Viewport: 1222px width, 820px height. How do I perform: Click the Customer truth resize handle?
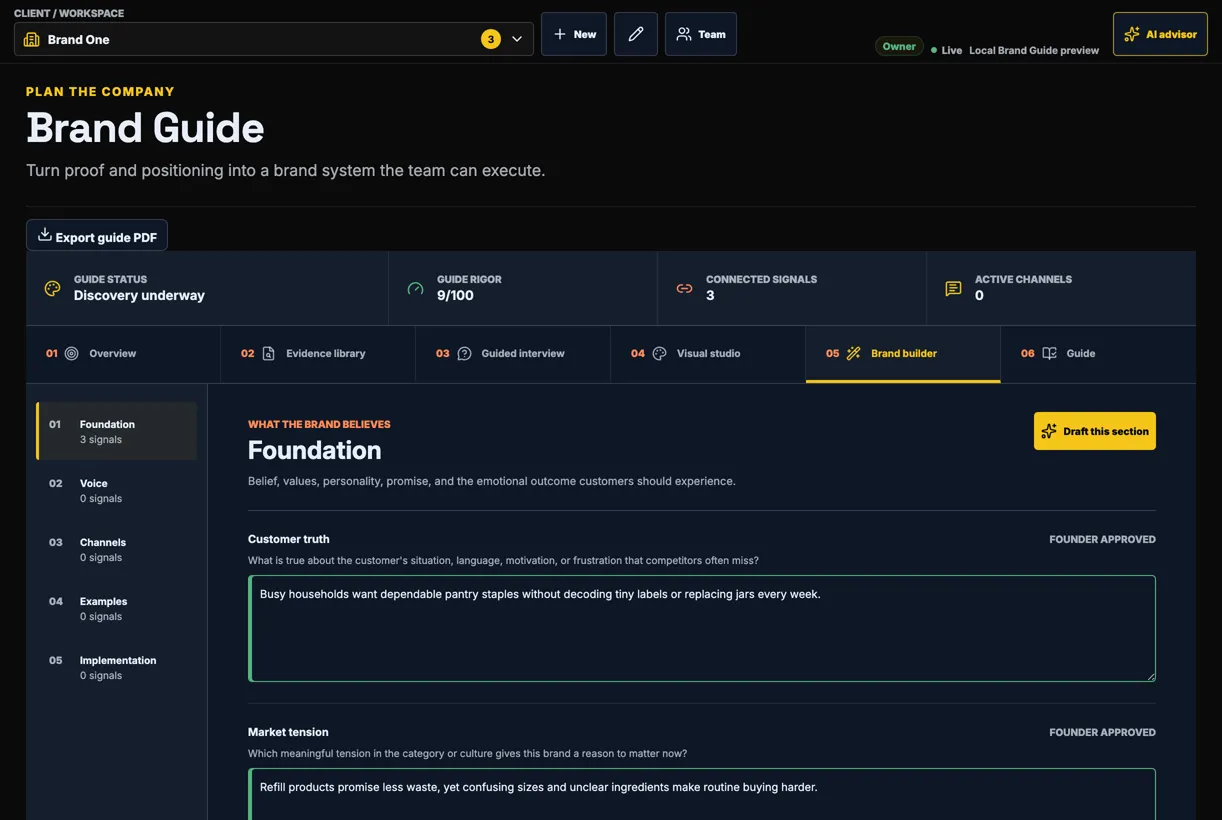coord(1150,676)
